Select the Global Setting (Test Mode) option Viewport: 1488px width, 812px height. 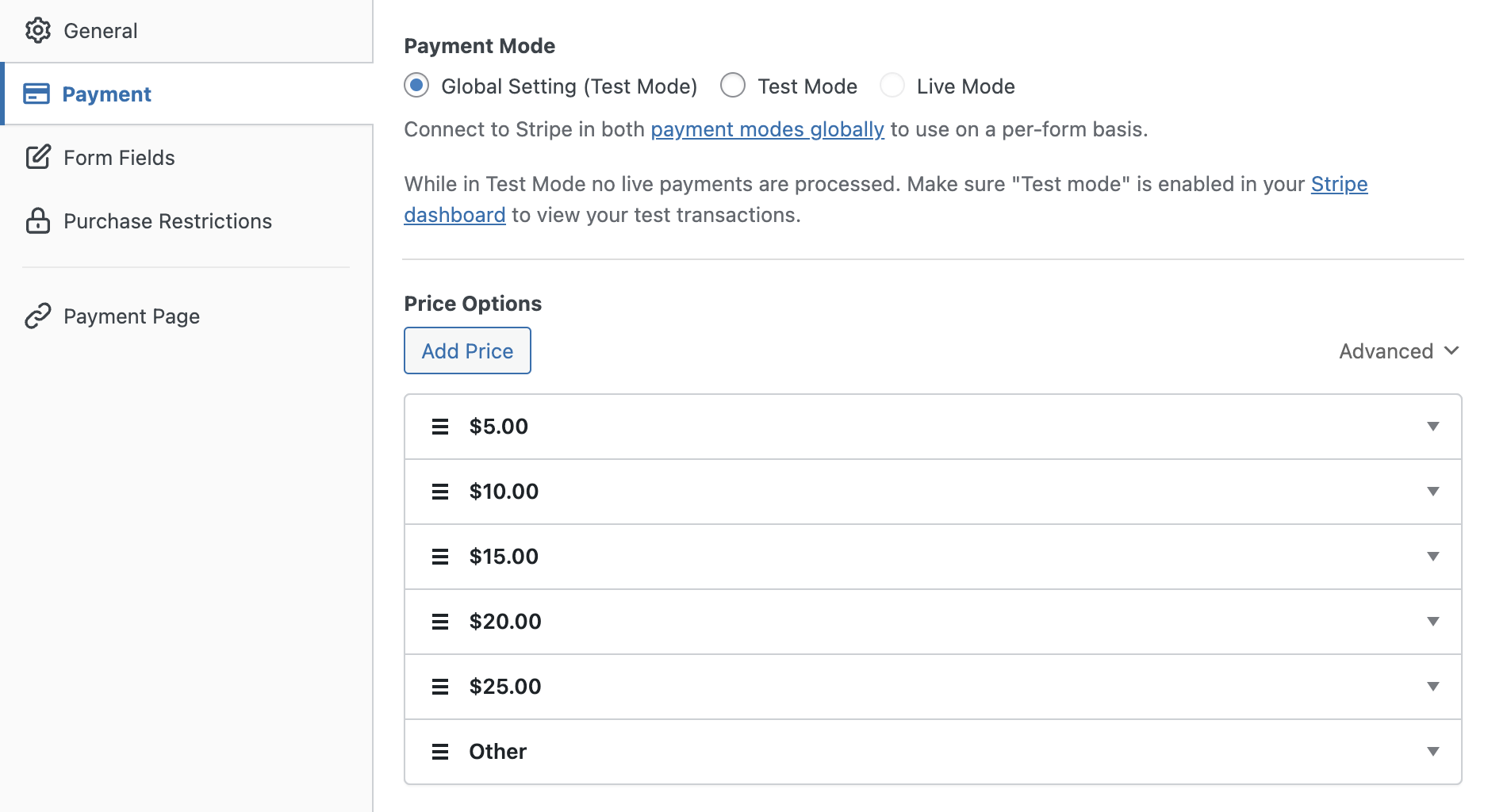click(416, 86)
